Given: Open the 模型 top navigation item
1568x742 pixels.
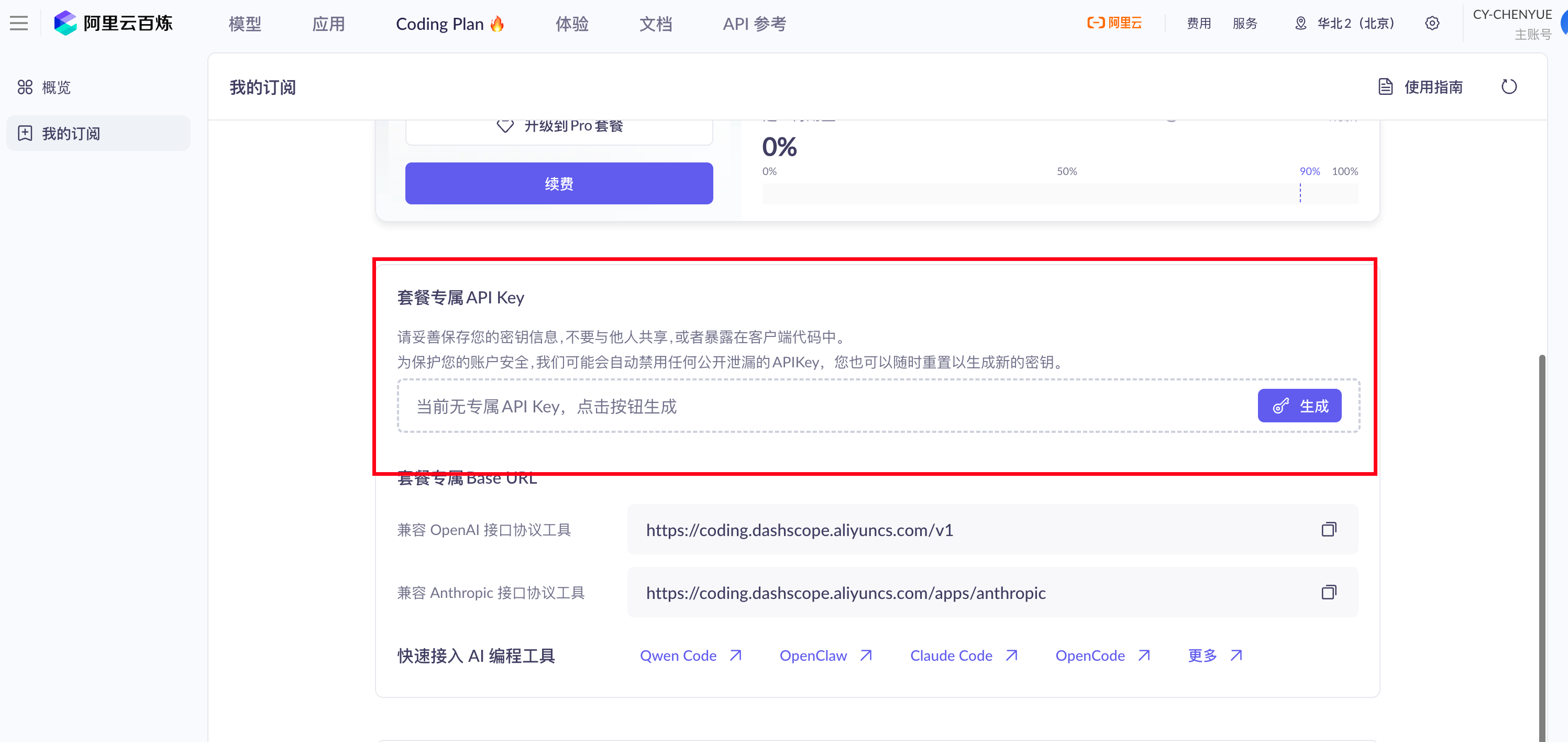Looking at the screenshot, I should coord(245,24).
